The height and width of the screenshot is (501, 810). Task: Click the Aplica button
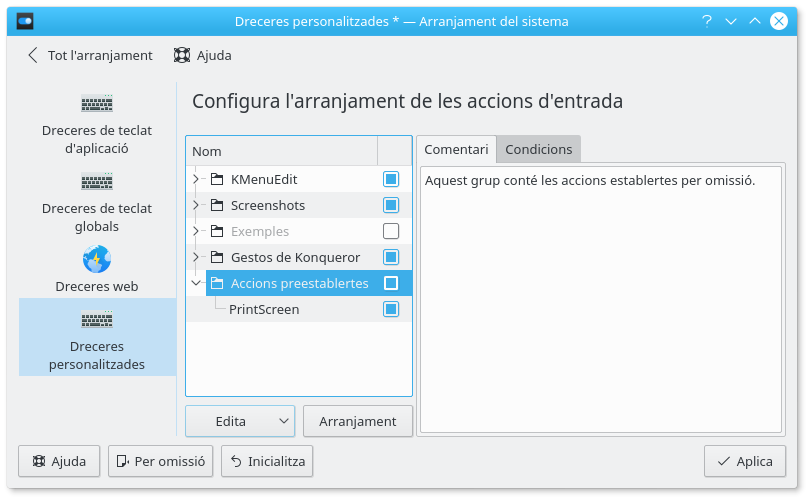pos(744,461)
